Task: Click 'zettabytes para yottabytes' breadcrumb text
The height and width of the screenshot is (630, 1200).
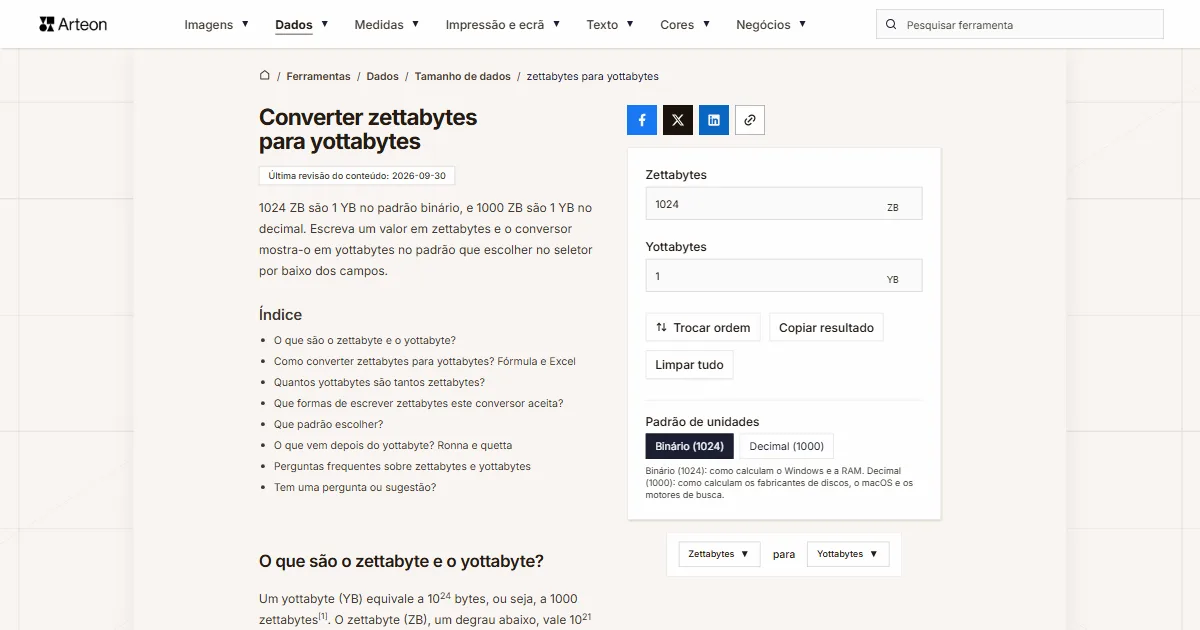Action: coord(593,76)
